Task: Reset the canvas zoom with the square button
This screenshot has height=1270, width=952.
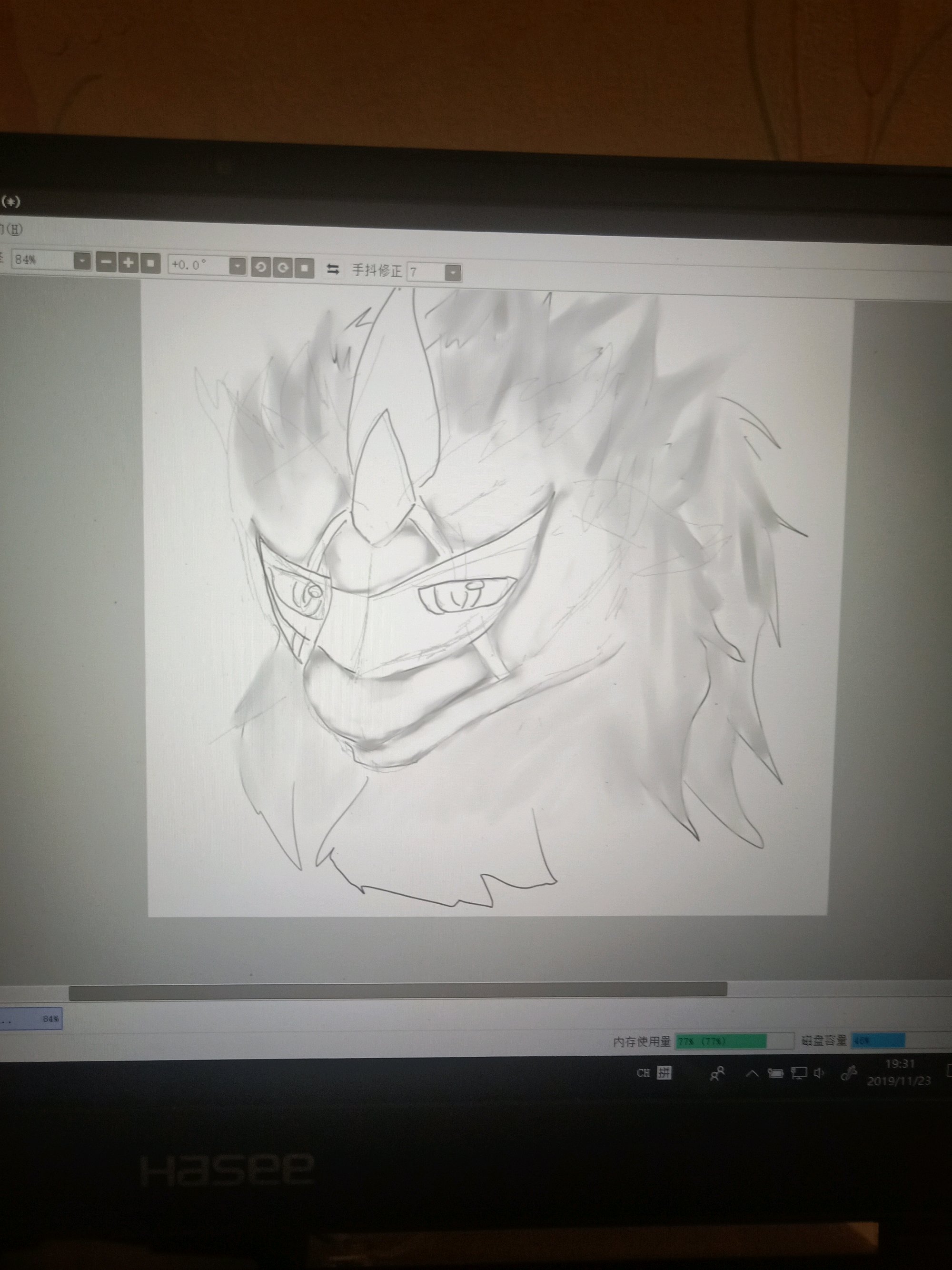Action: (150, 263)
